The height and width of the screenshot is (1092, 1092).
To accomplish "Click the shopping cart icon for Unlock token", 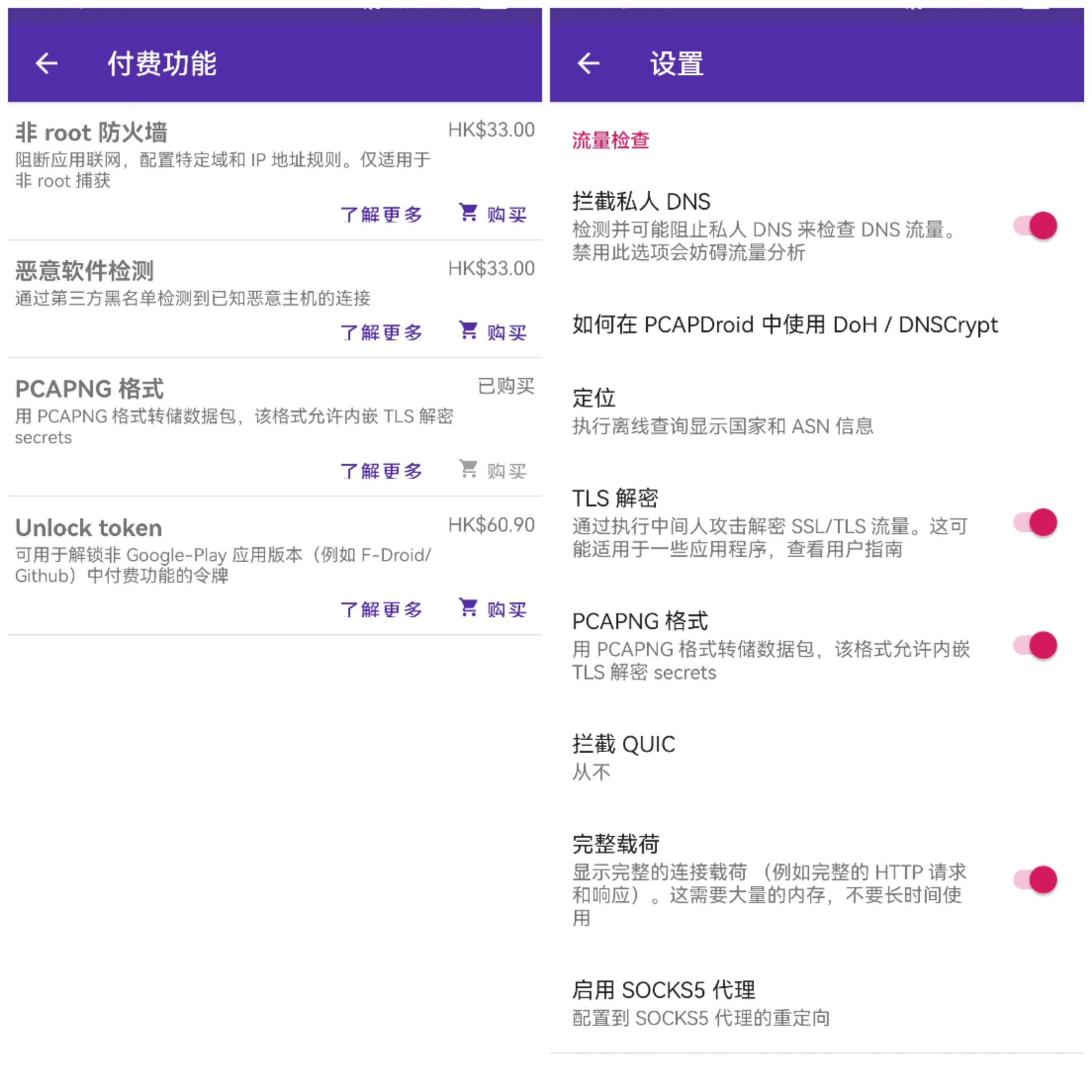I will point(468,608).
